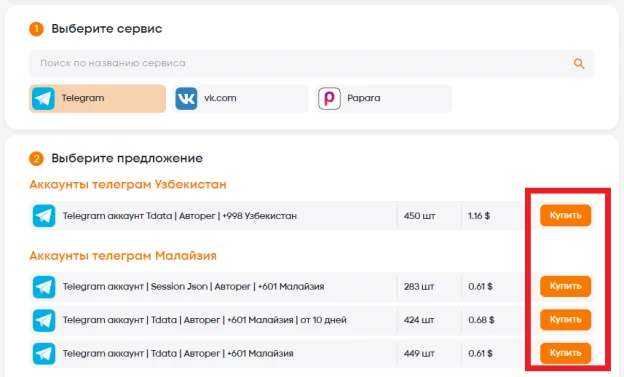Buy the Session Json Malaysia account
Screen dimensions: 624x377
(x=566, y=286)
